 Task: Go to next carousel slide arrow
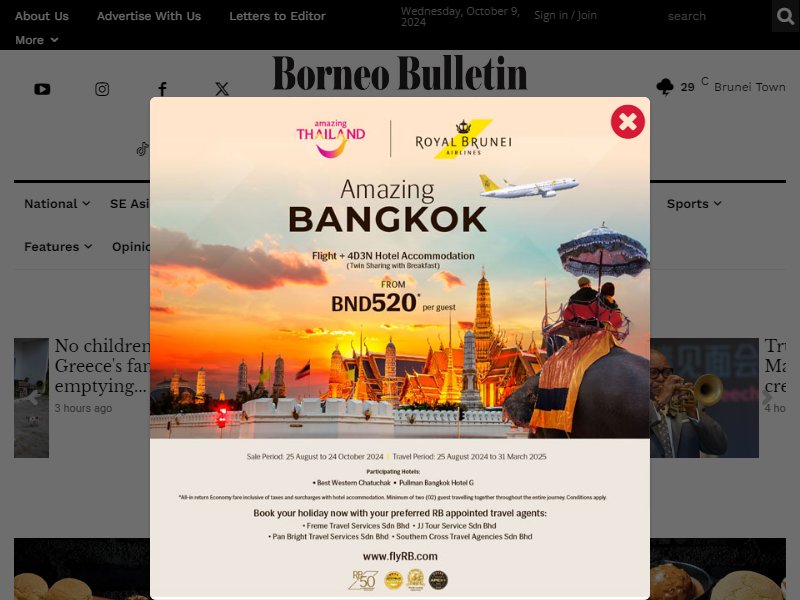pyautogui.click(x=767, y=397)
